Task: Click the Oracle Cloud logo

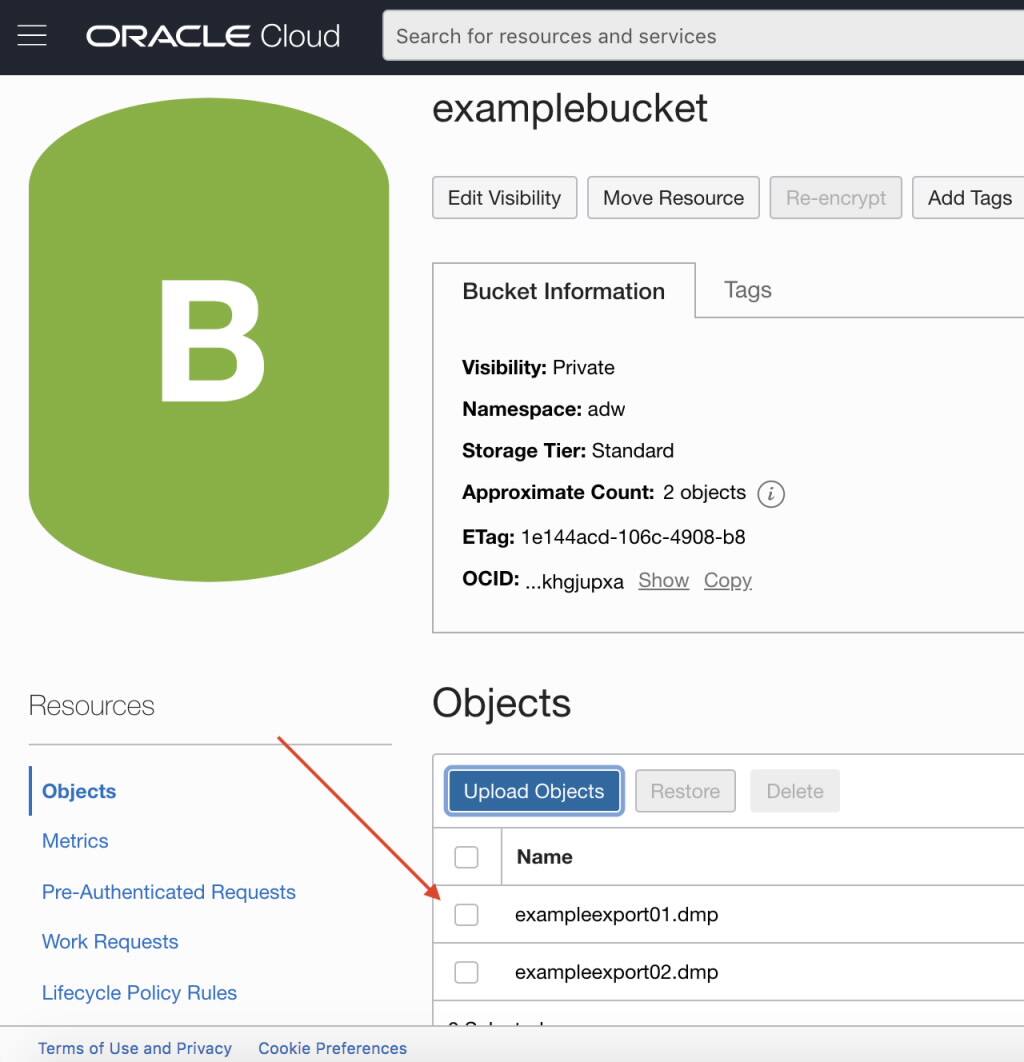Action: click(x=212, y=35)
